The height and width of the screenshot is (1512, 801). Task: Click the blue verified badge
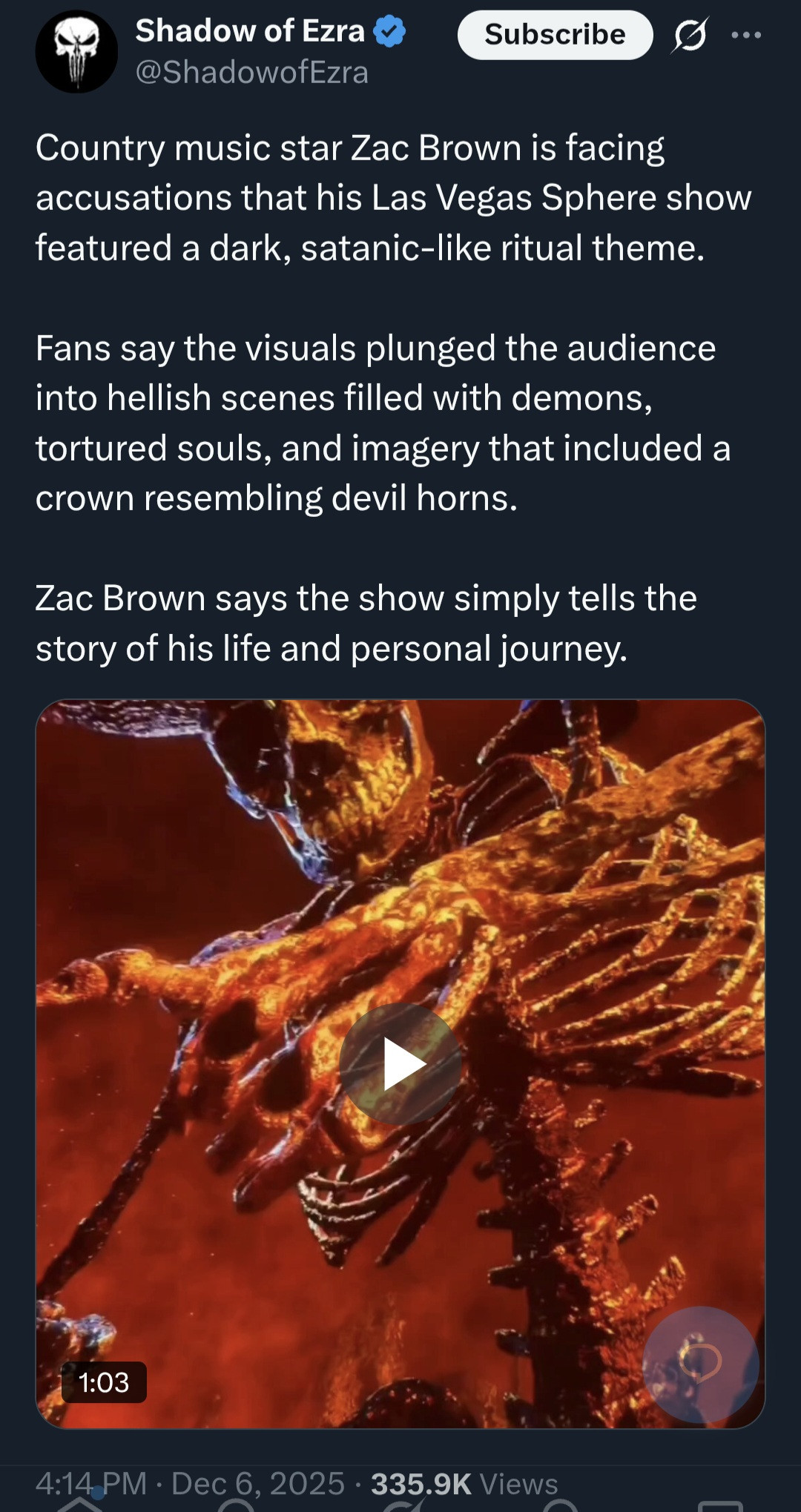(389, 31)
